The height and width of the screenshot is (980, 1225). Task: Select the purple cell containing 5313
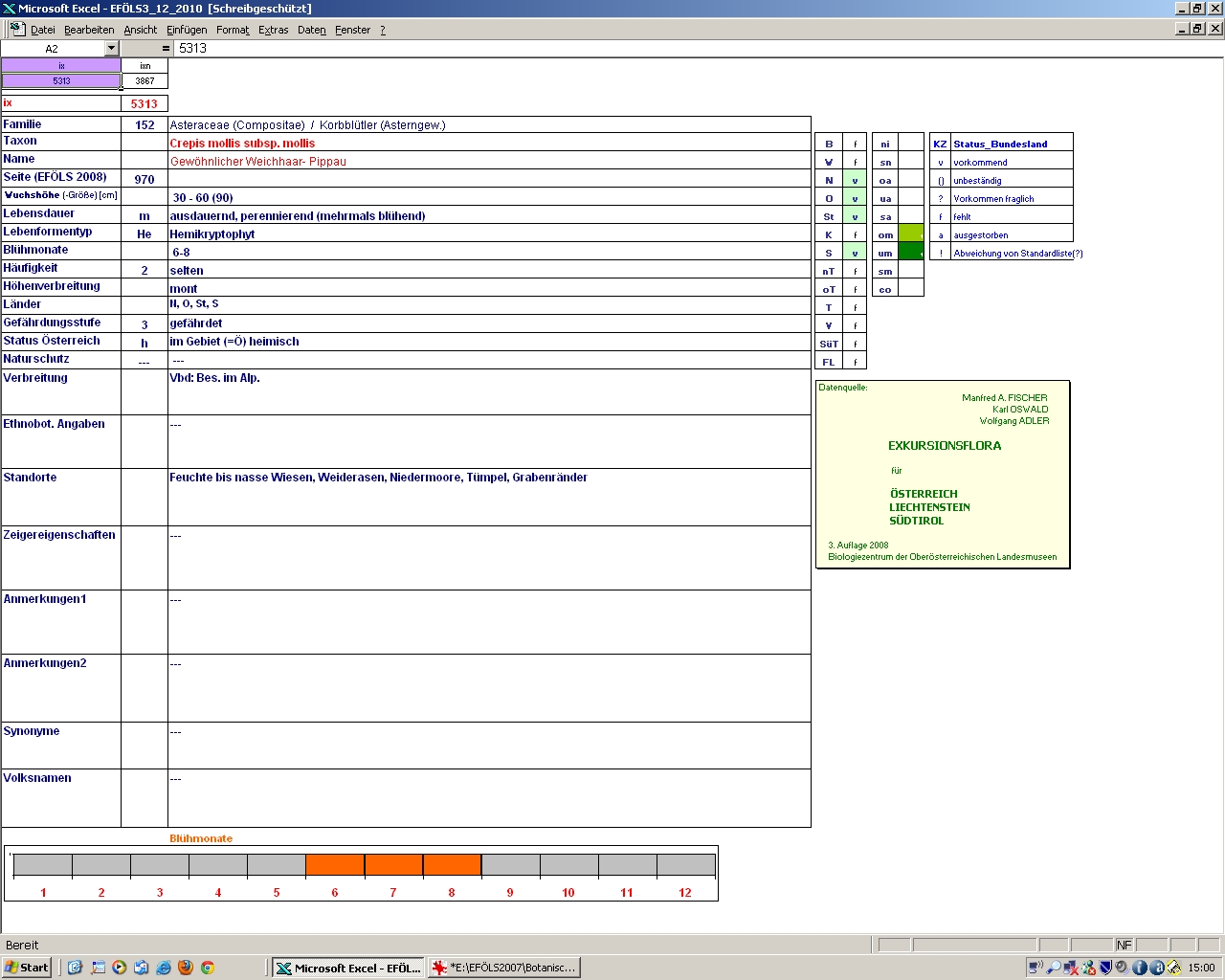[x=61, y=80]
